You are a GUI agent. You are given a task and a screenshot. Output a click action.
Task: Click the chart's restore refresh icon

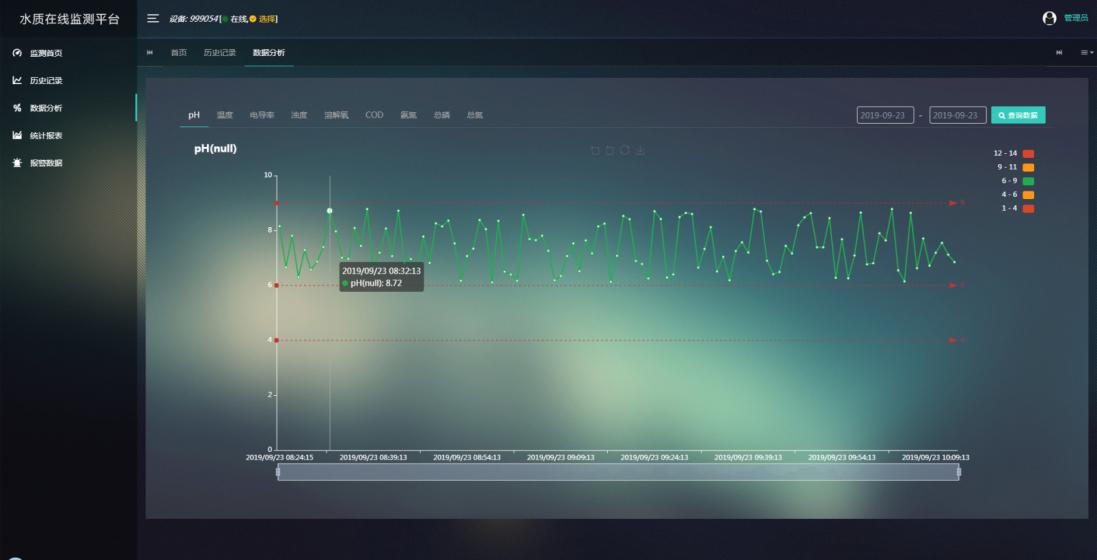[625, 150]
